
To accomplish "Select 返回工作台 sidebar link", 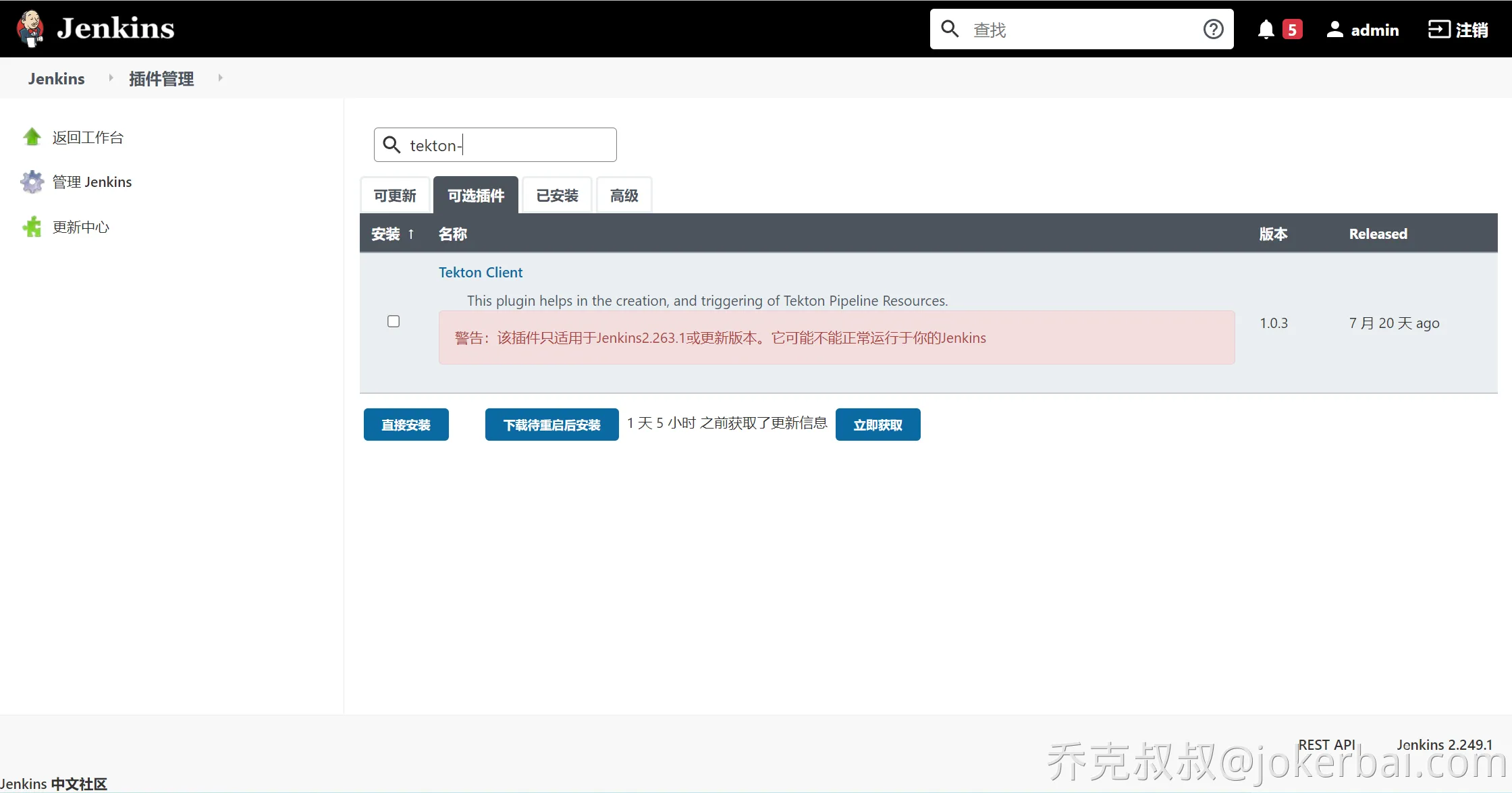I will point(88,138).
